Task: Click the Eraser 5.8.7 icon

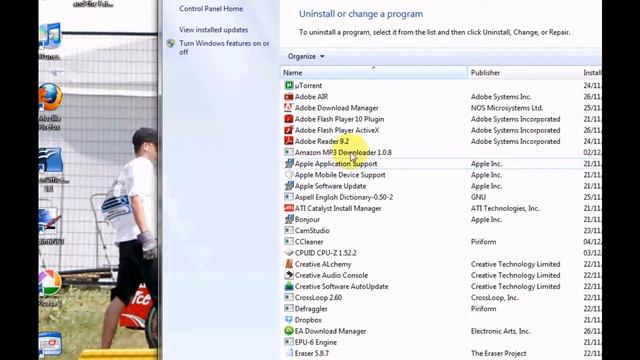Action: point(289,353)
